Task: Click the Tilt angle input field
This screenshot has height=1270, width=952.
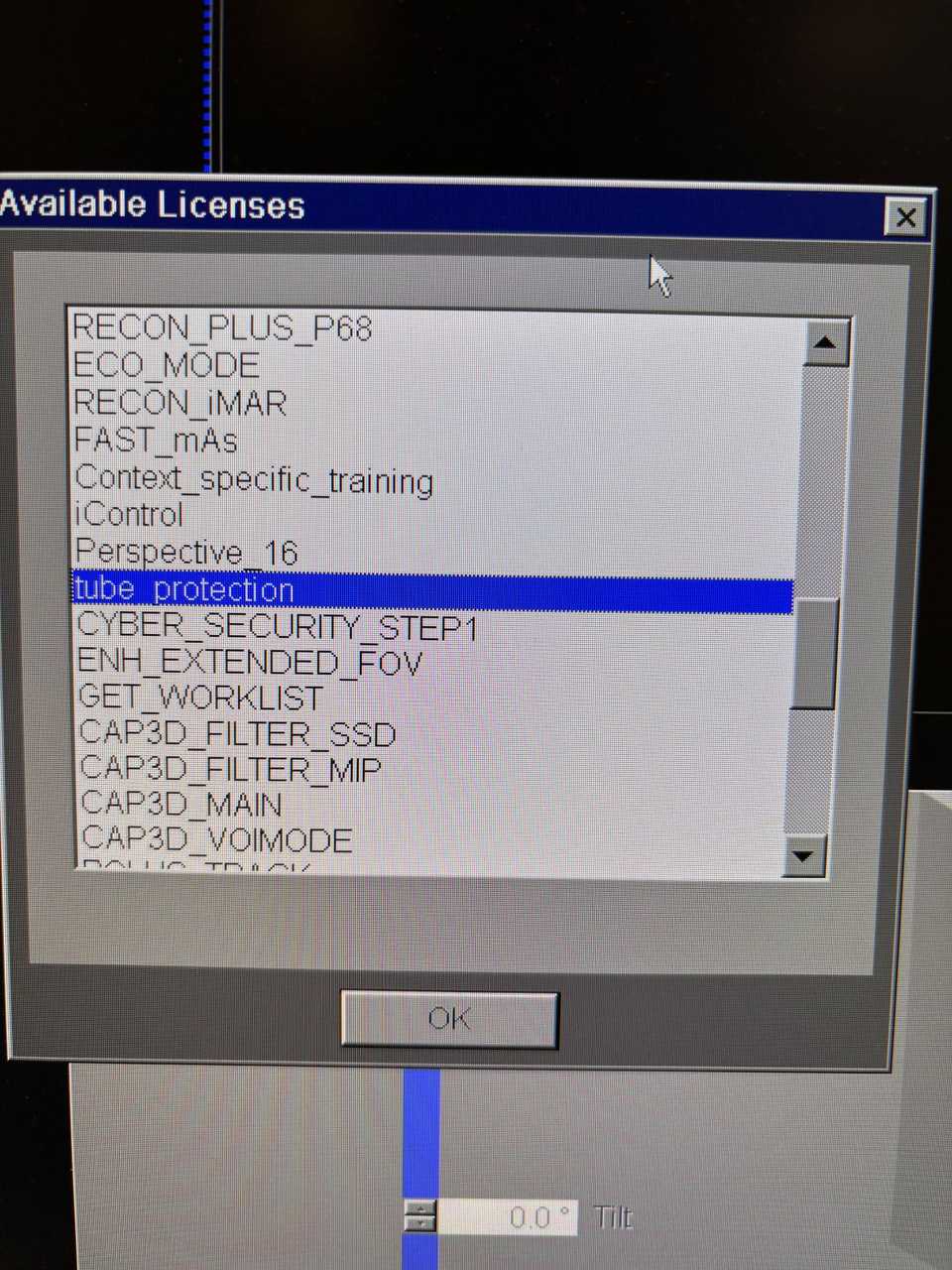Action: pos(509,1217)
